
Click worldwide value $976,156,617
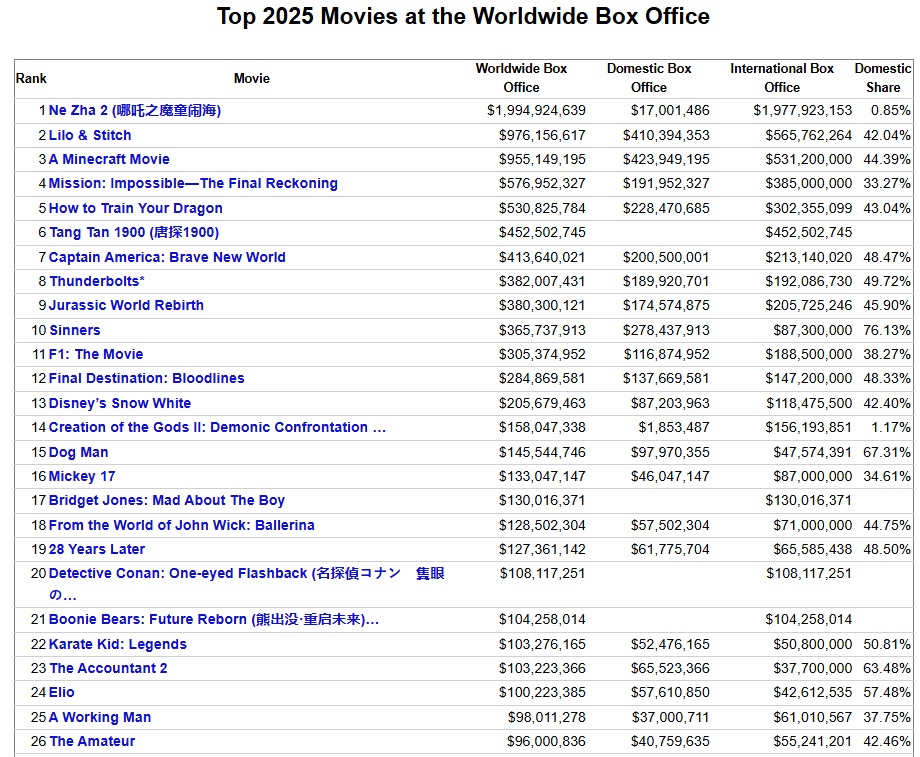[x=542, y=135]
